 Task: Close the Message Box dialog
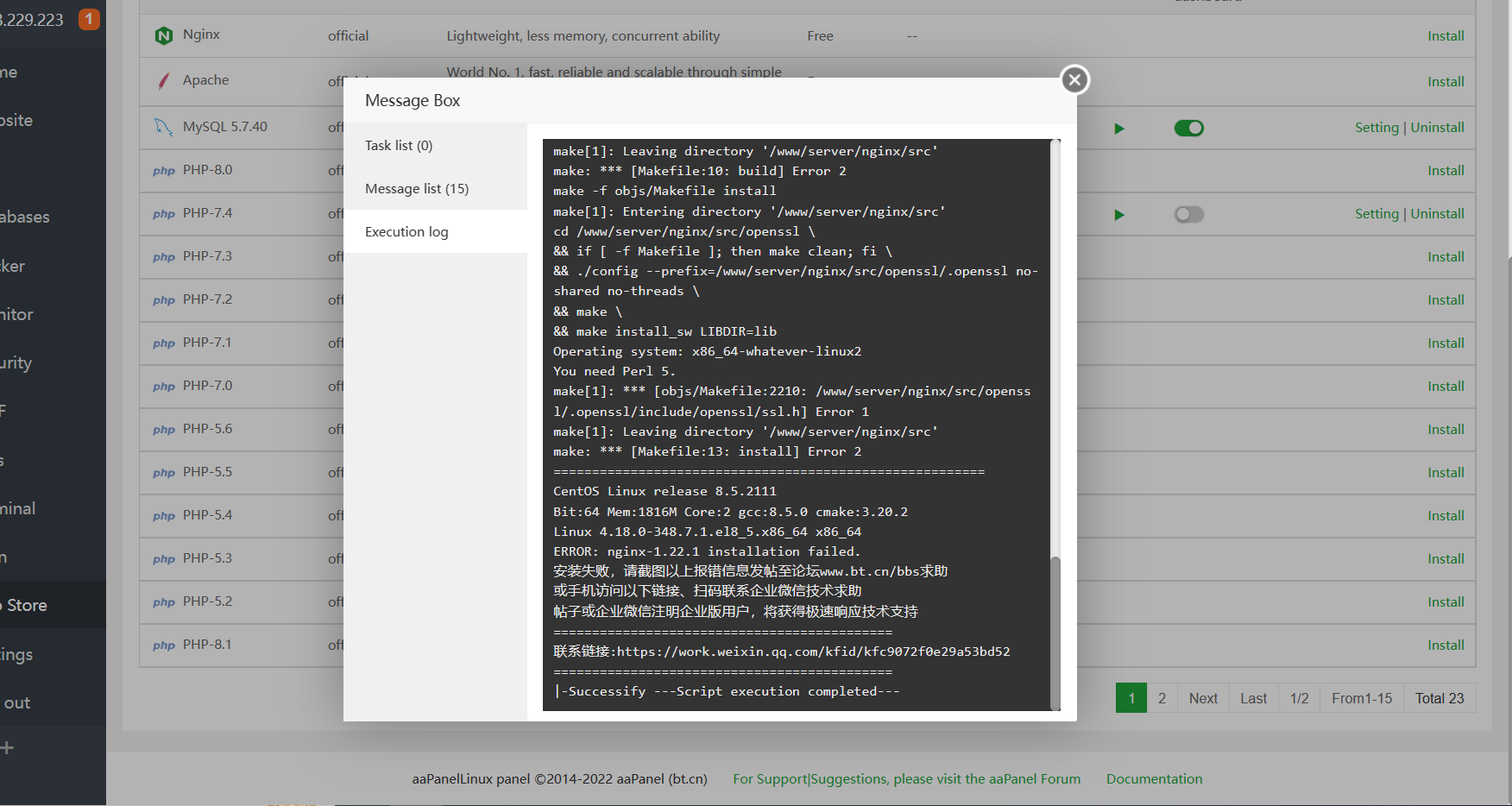click(x=1074, y=80)
